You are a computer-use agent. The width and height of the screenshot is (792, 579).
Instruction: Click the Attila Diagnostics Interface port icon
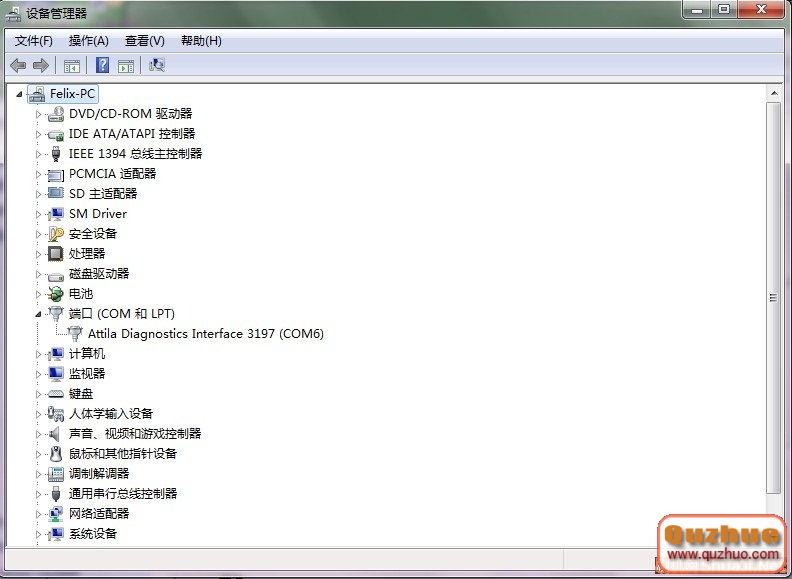(x=75, y=333)
